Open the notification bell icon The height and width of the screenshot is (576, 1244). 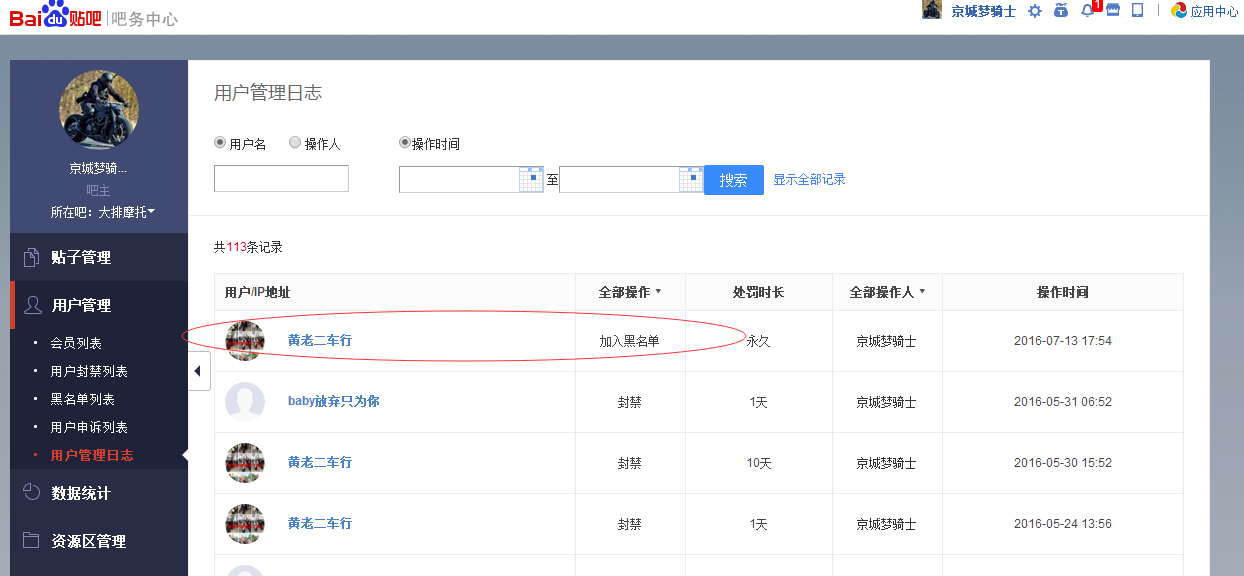point(1088,11)
